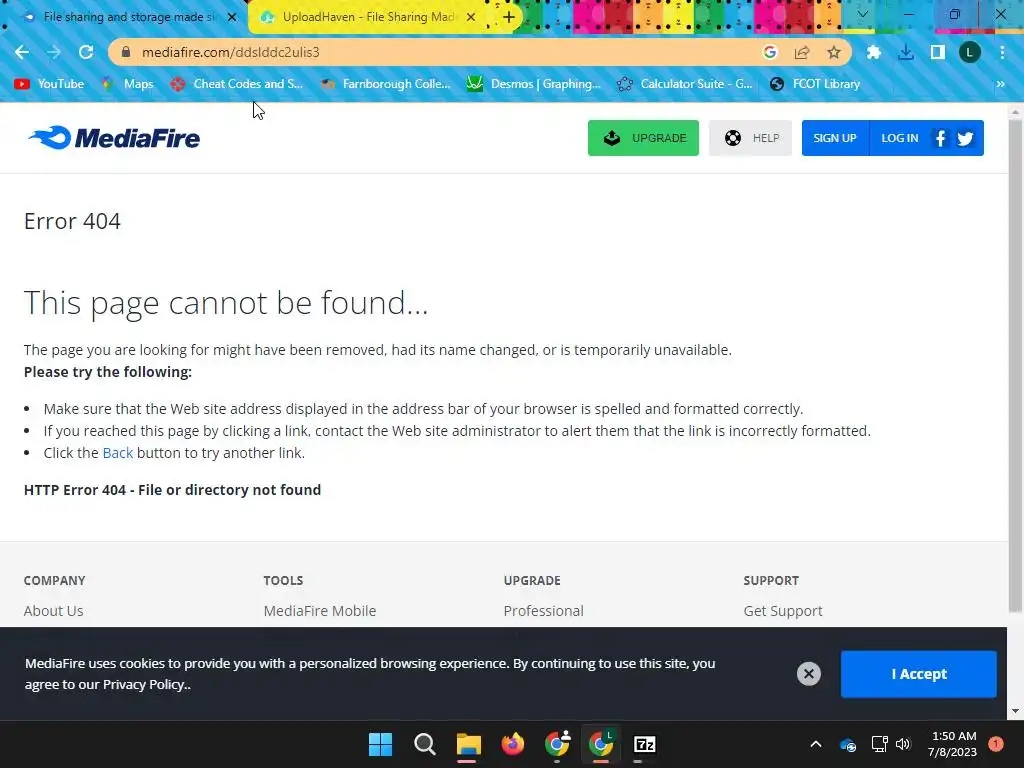Open 7-Zip from taskbar
This screenshot has height=768, width=1024.
tap(645, 744)
